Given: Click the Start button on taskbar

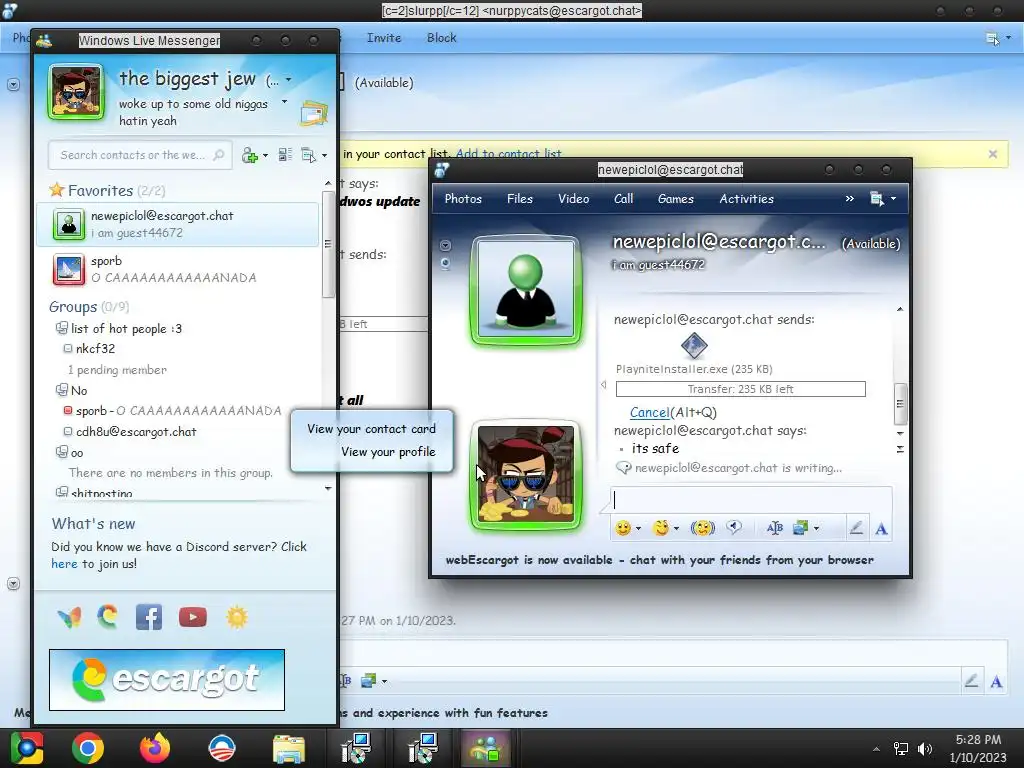Looking at the screenshot, I should tap(25, 748).
